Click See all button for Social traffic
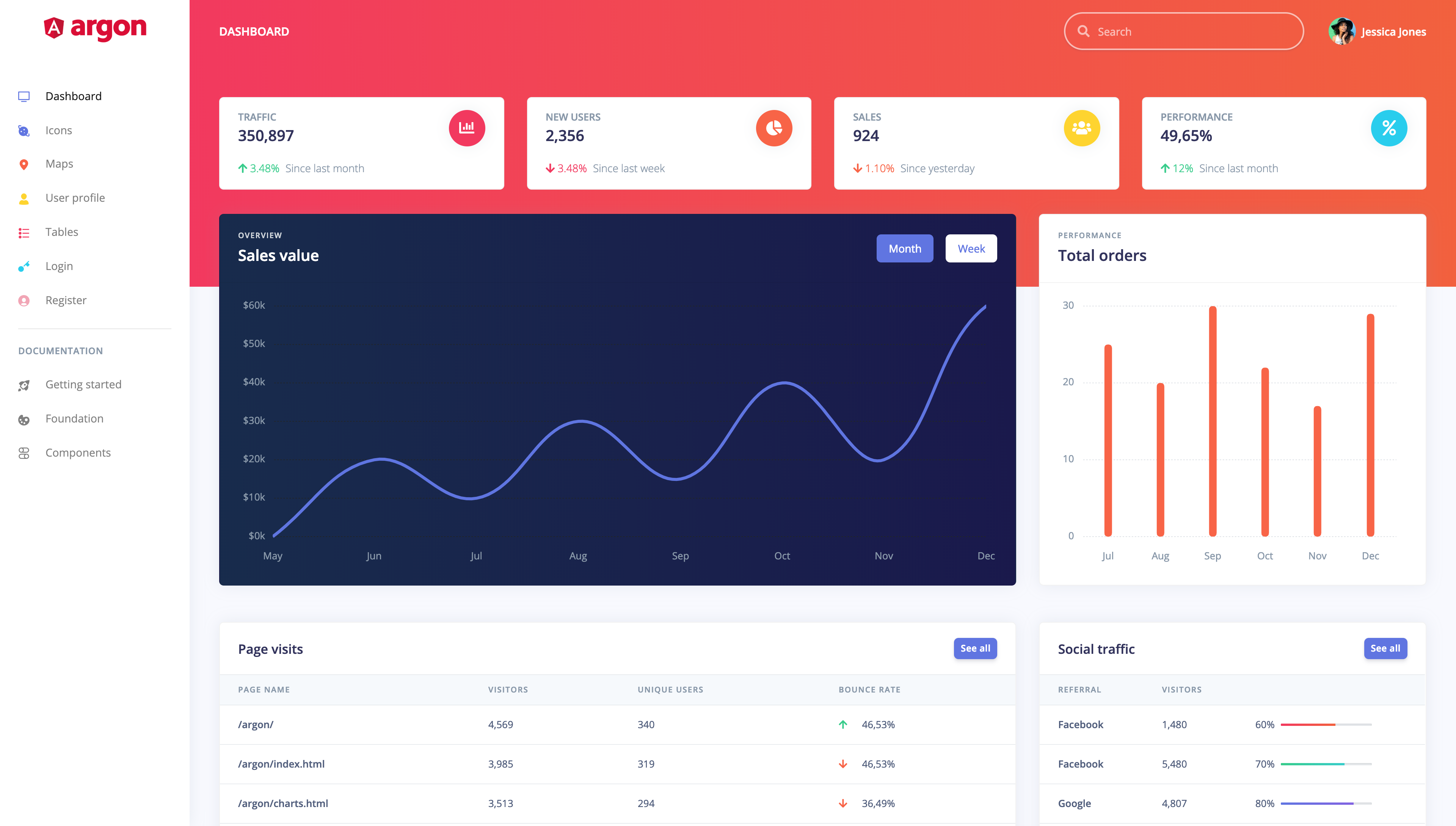This screenshot has width=1456, height=826. pyautogui.click(x=1384, y=648)
